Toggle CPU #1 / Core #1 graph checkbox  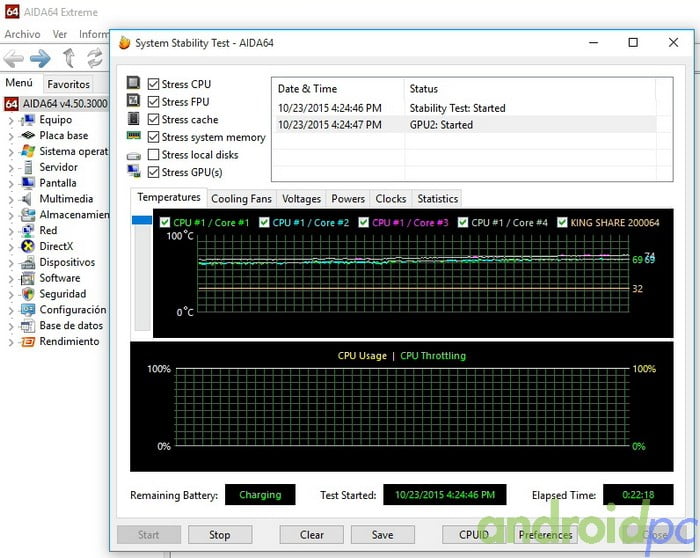click(x=165, y=222)
